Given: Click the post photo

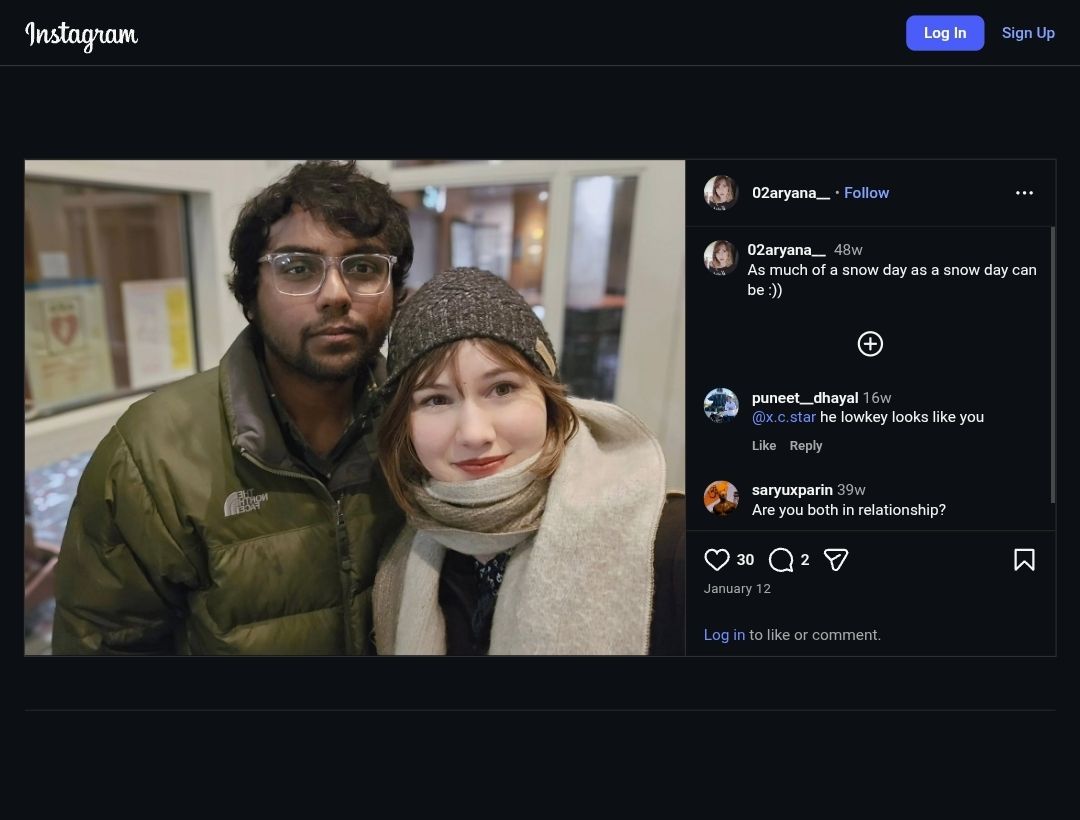Looking at the screenshot, I should (x=355, y=408).
